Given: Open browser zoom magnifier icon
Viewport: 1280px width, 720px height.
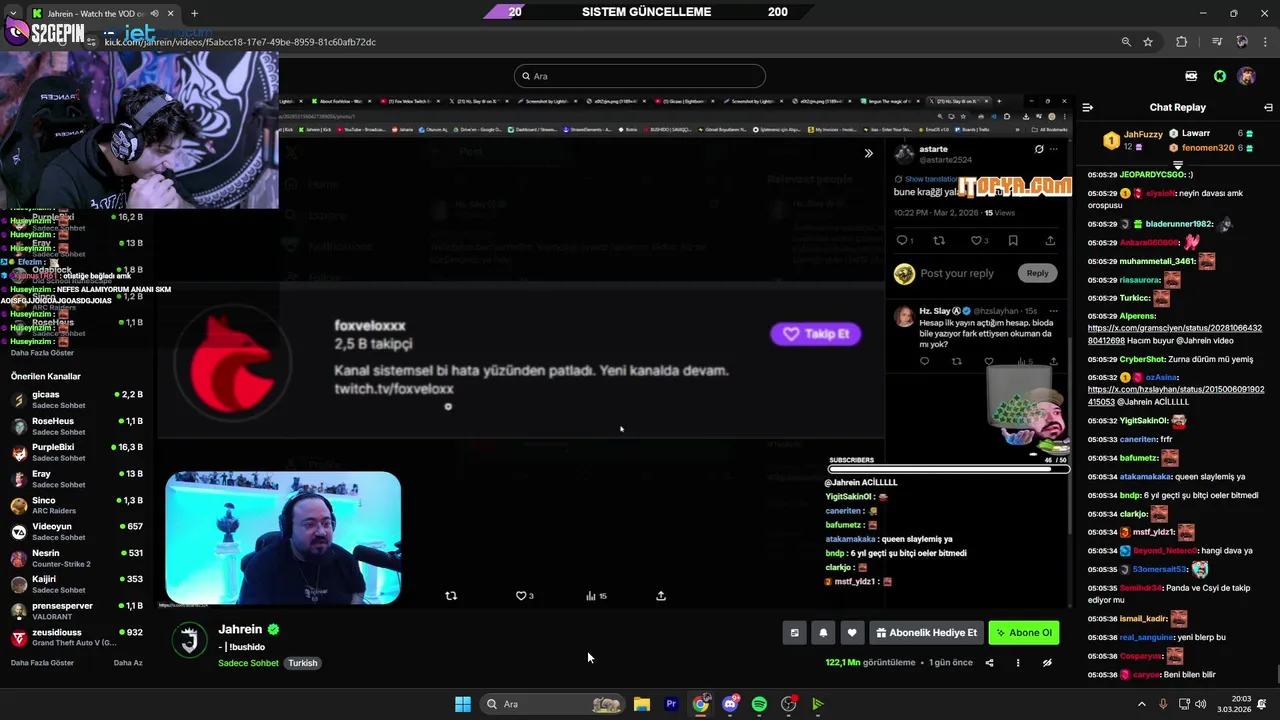Looking at the screenshot, I should coord(1126,42).
